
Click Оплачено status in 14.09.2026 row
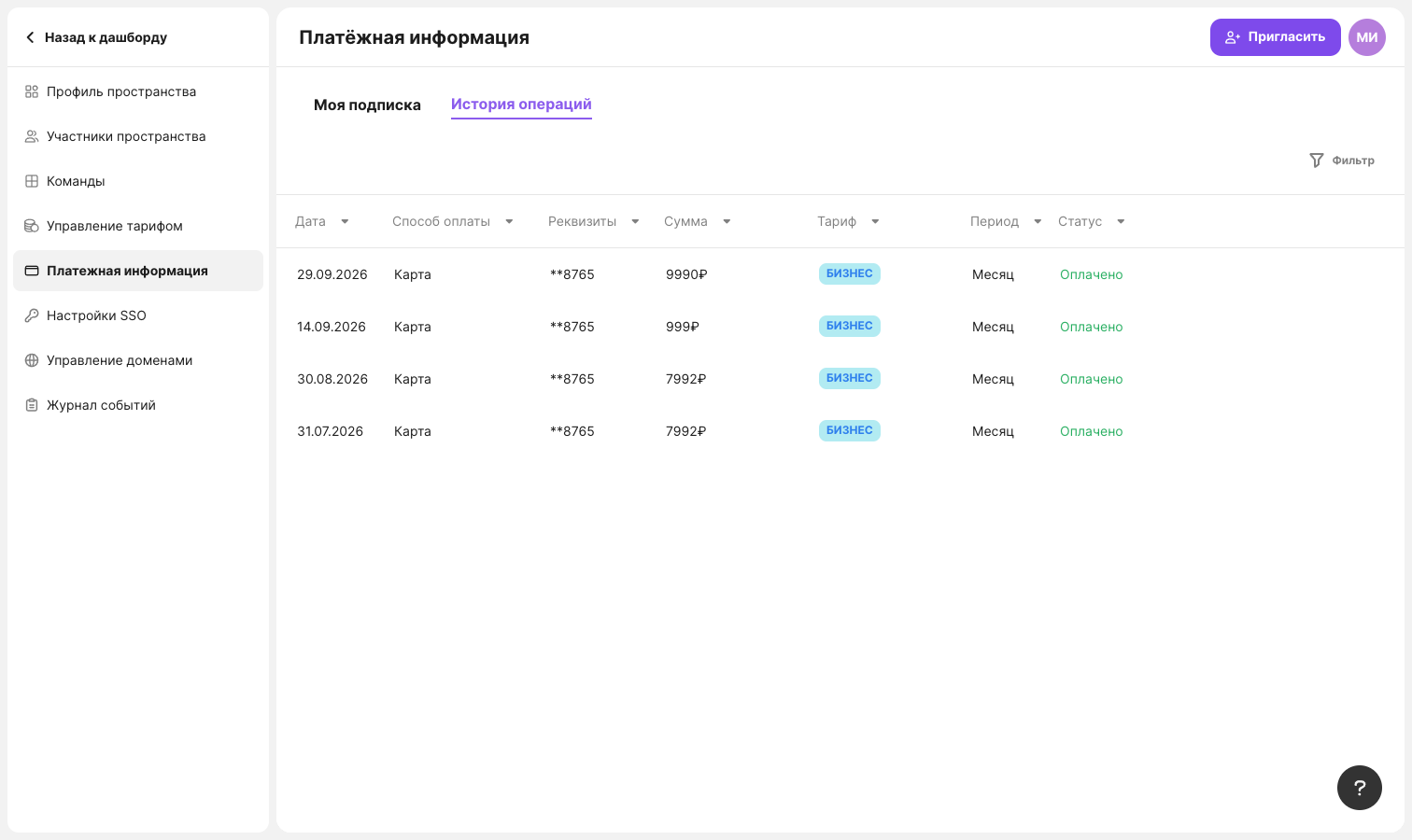point(1092,327)
